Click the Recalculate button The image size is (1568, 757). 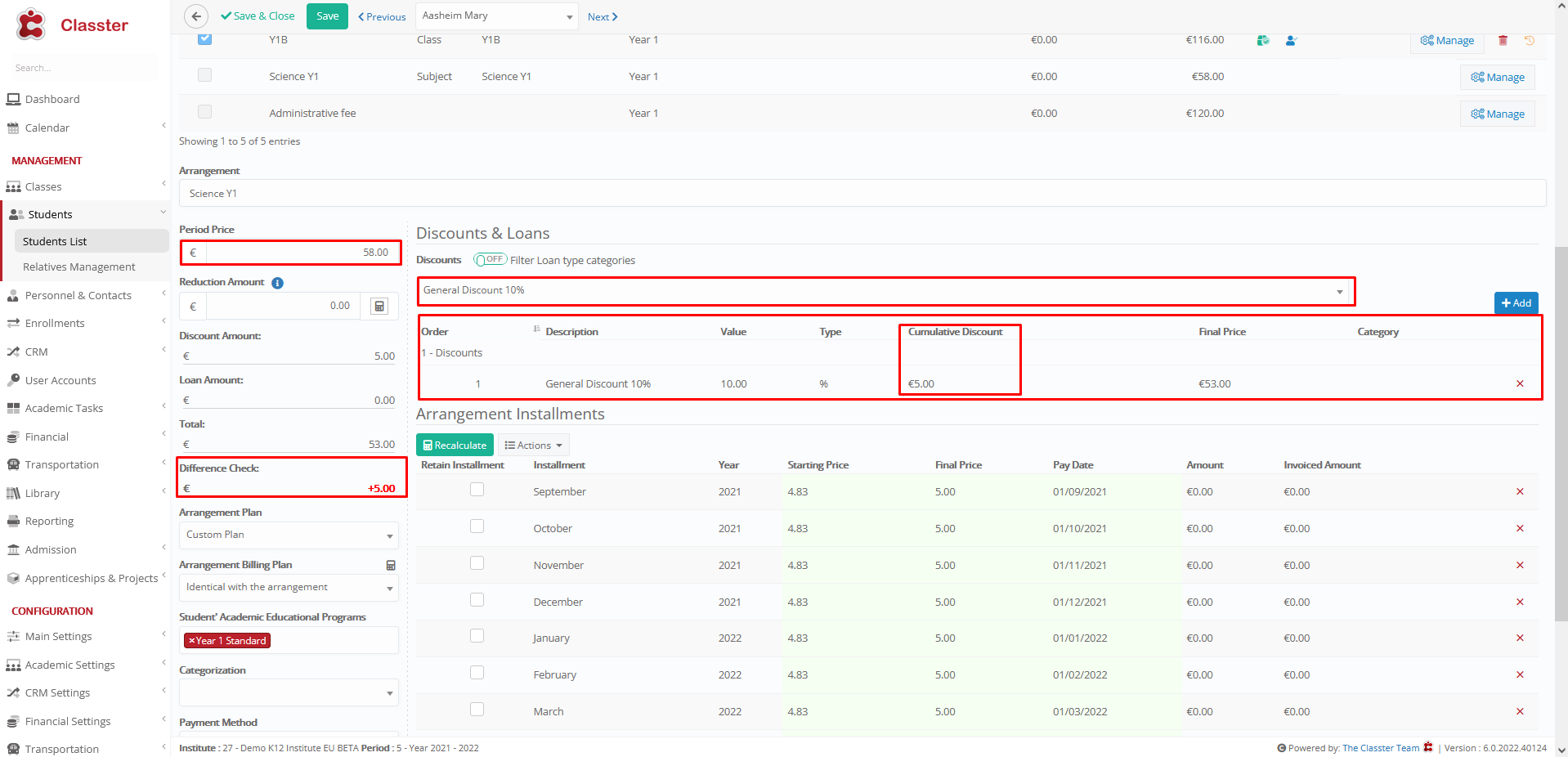[455, 446]
